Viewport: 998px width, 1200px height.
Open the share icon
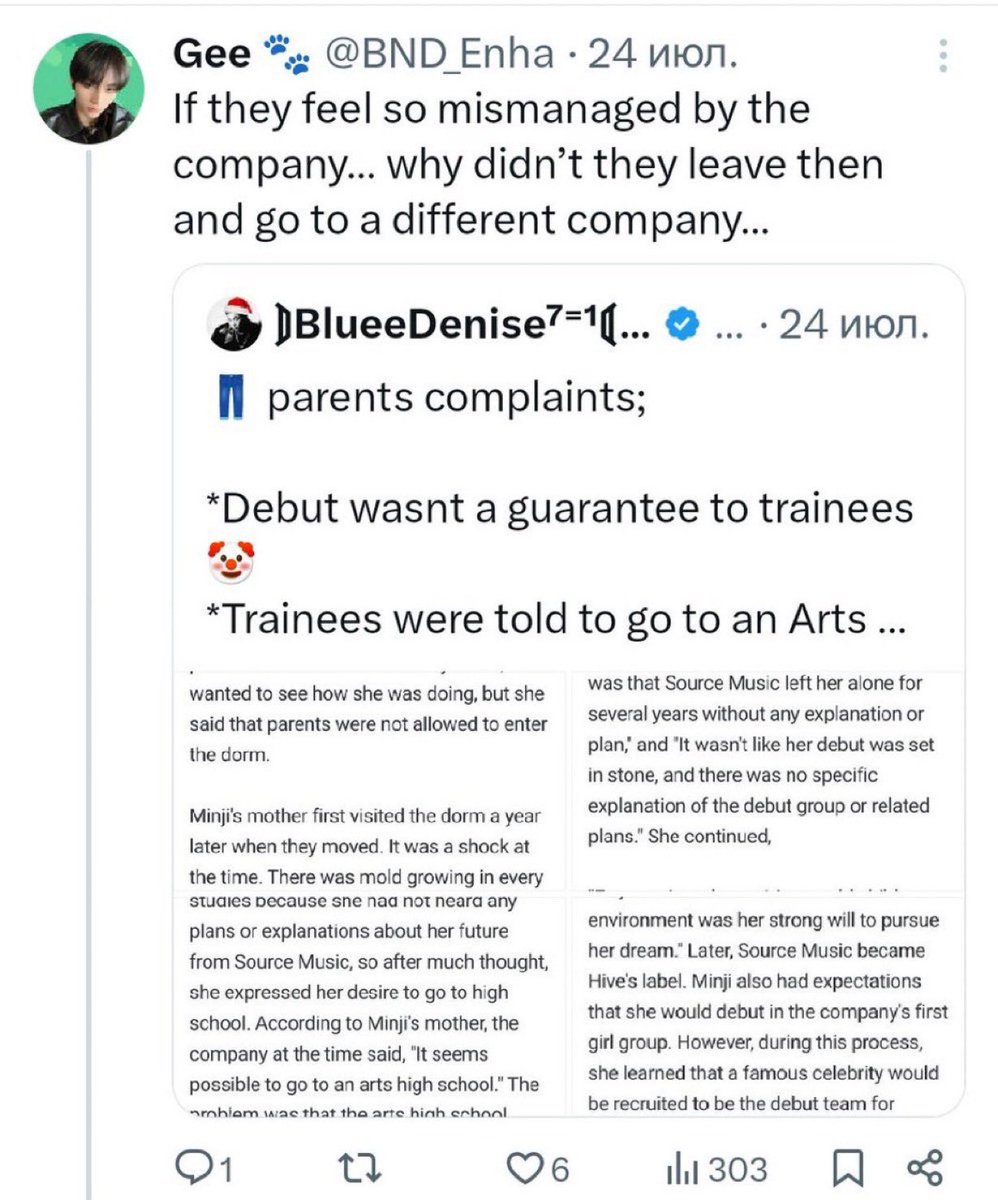pos(923,1167)
